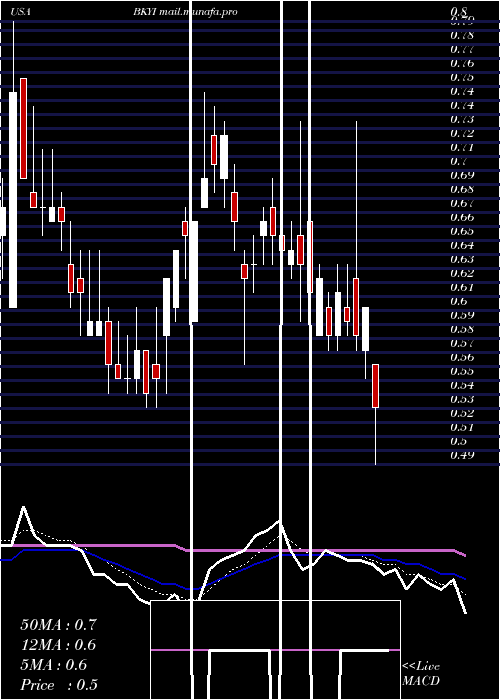Screen dimensions: 500x700
Task: Click the <<Live MACD label
Action: [x=421, y=674]
